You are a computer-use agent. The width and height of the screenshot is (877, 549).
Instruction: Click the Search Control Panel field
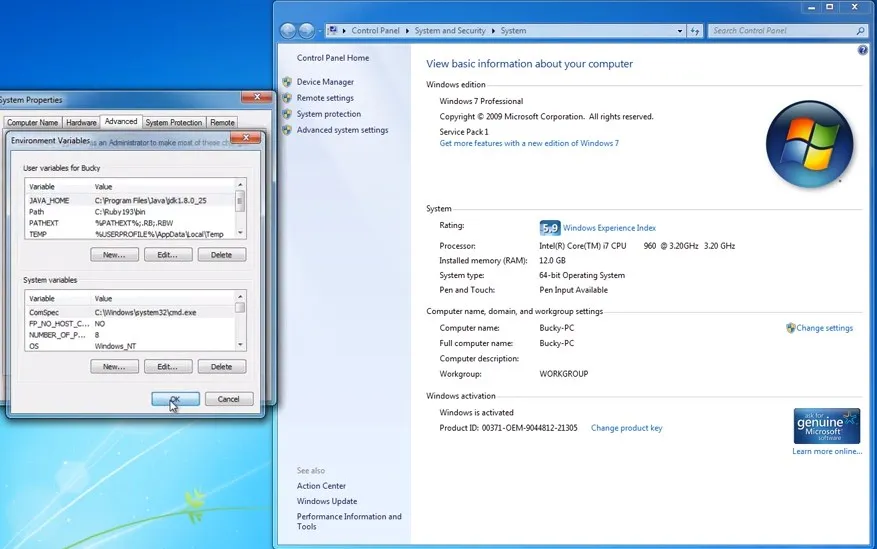[783, 31]
